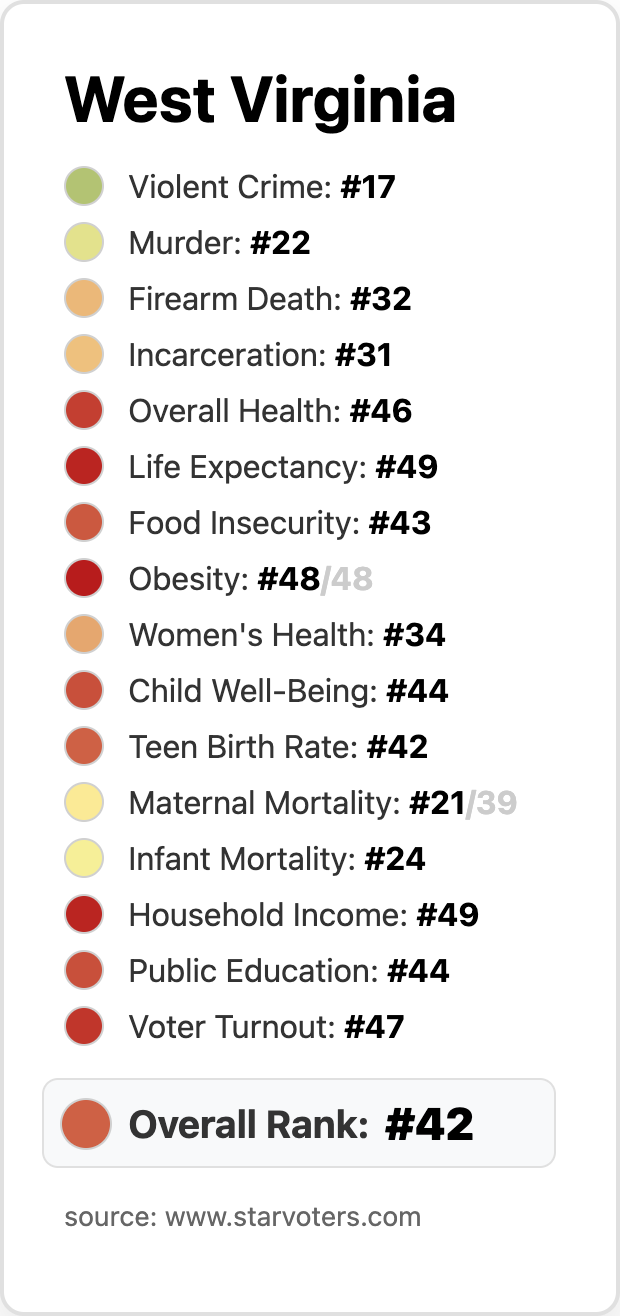Click the Voter Turnout #47 entry
This screenshot has height=1316, width=620.
coord(266,1027)
